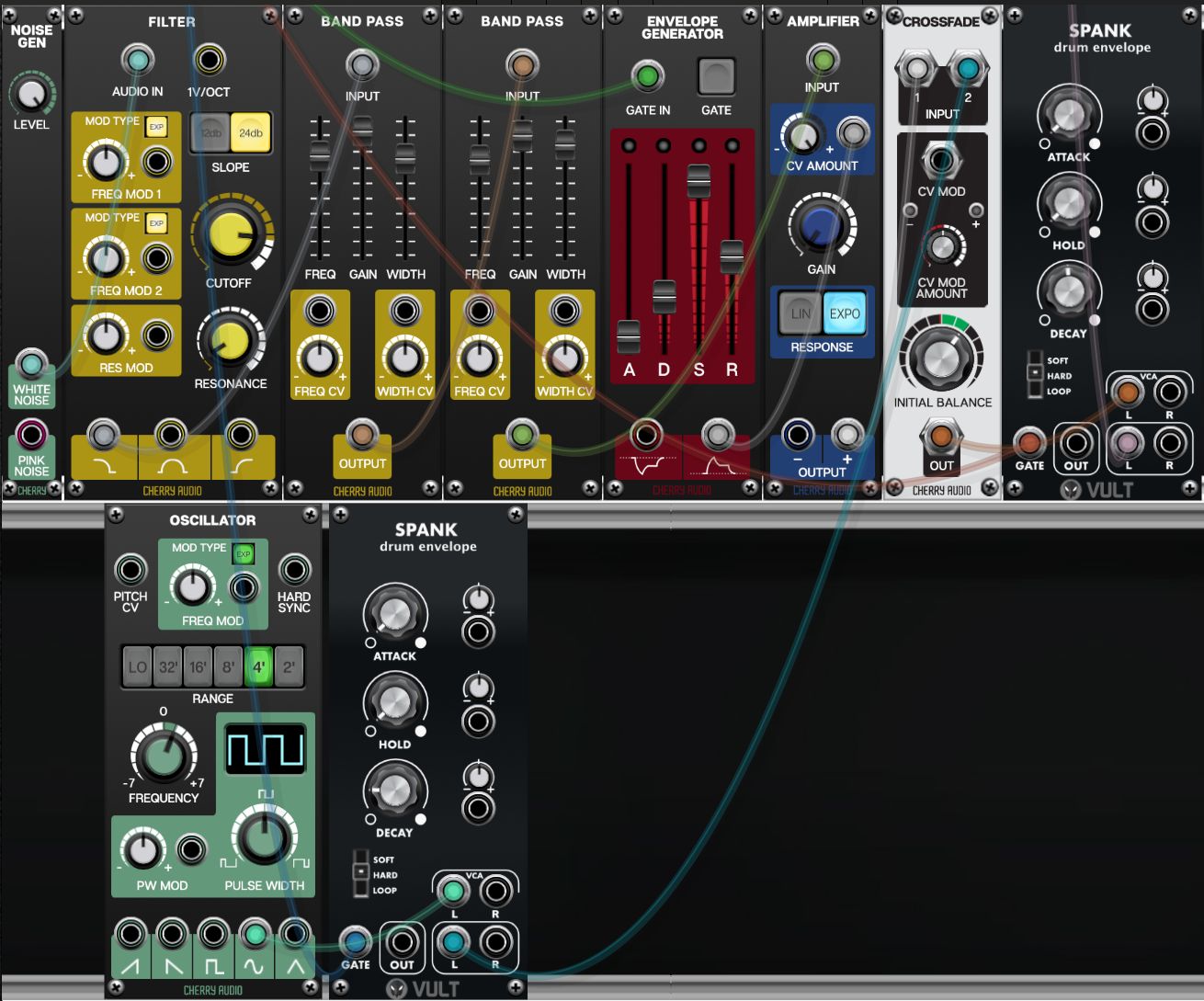1204x1001 pixels.
Task: Select the 2' oscillator range
Action: [289, 667]
